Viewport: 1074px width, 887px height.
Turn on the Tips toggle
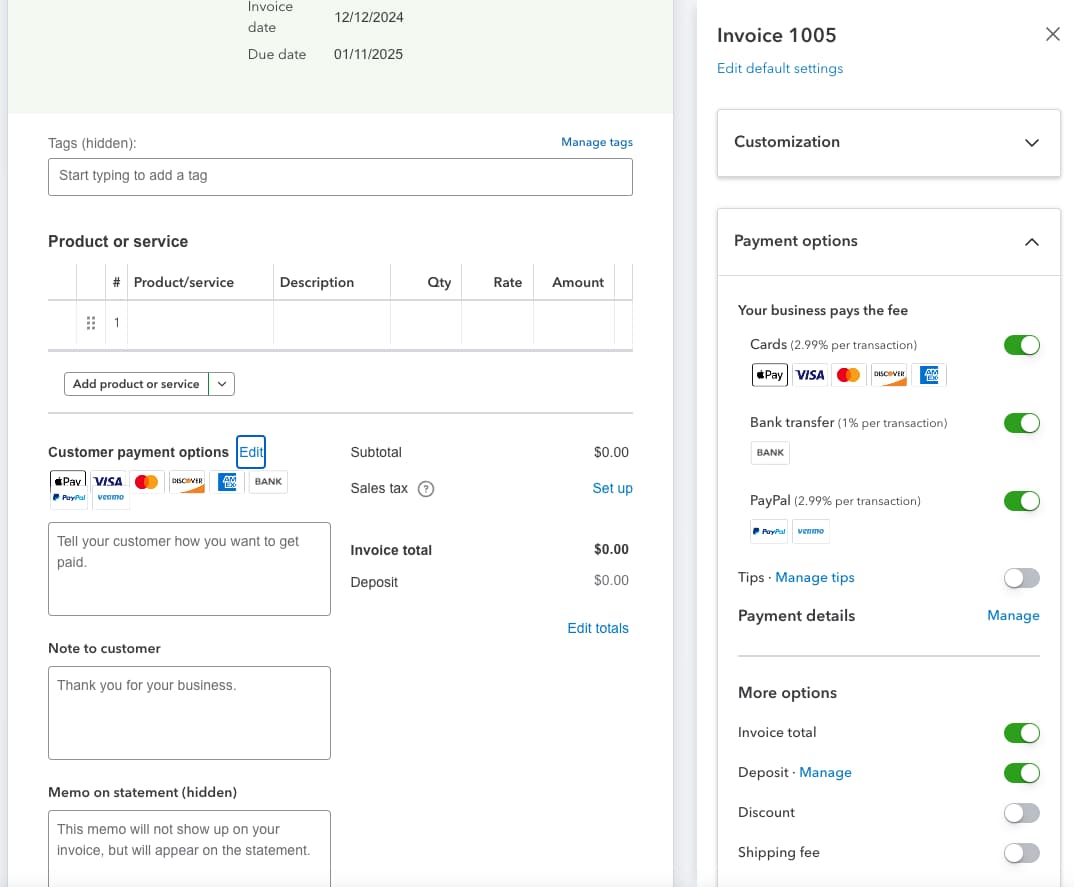point(1021,578)
